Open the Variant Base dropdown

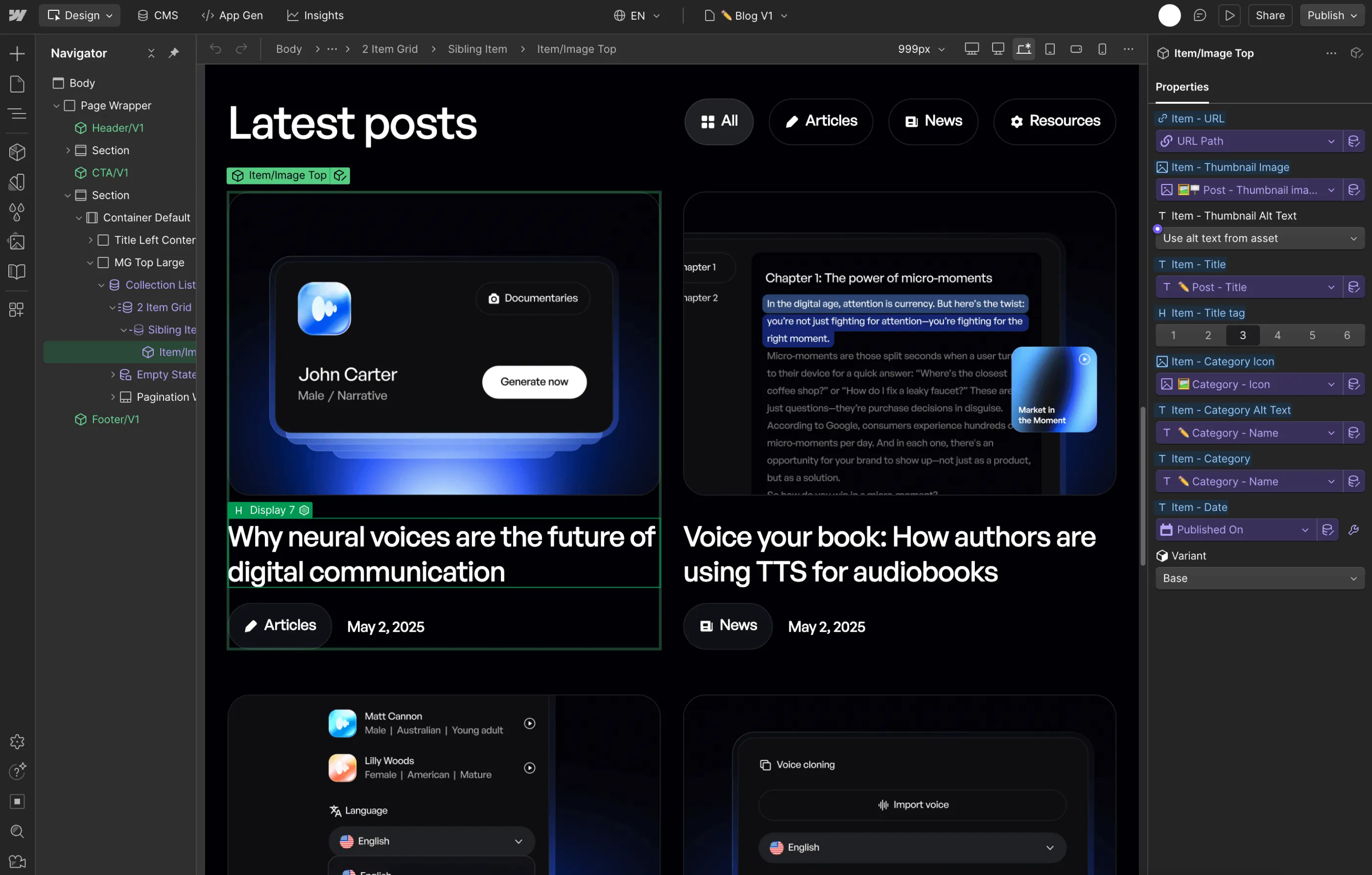click(1259, 578)
